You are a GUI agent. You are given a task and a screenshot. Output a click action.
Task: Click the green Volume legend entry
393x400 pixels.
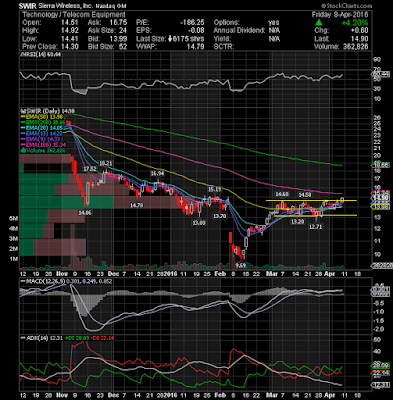43,151
